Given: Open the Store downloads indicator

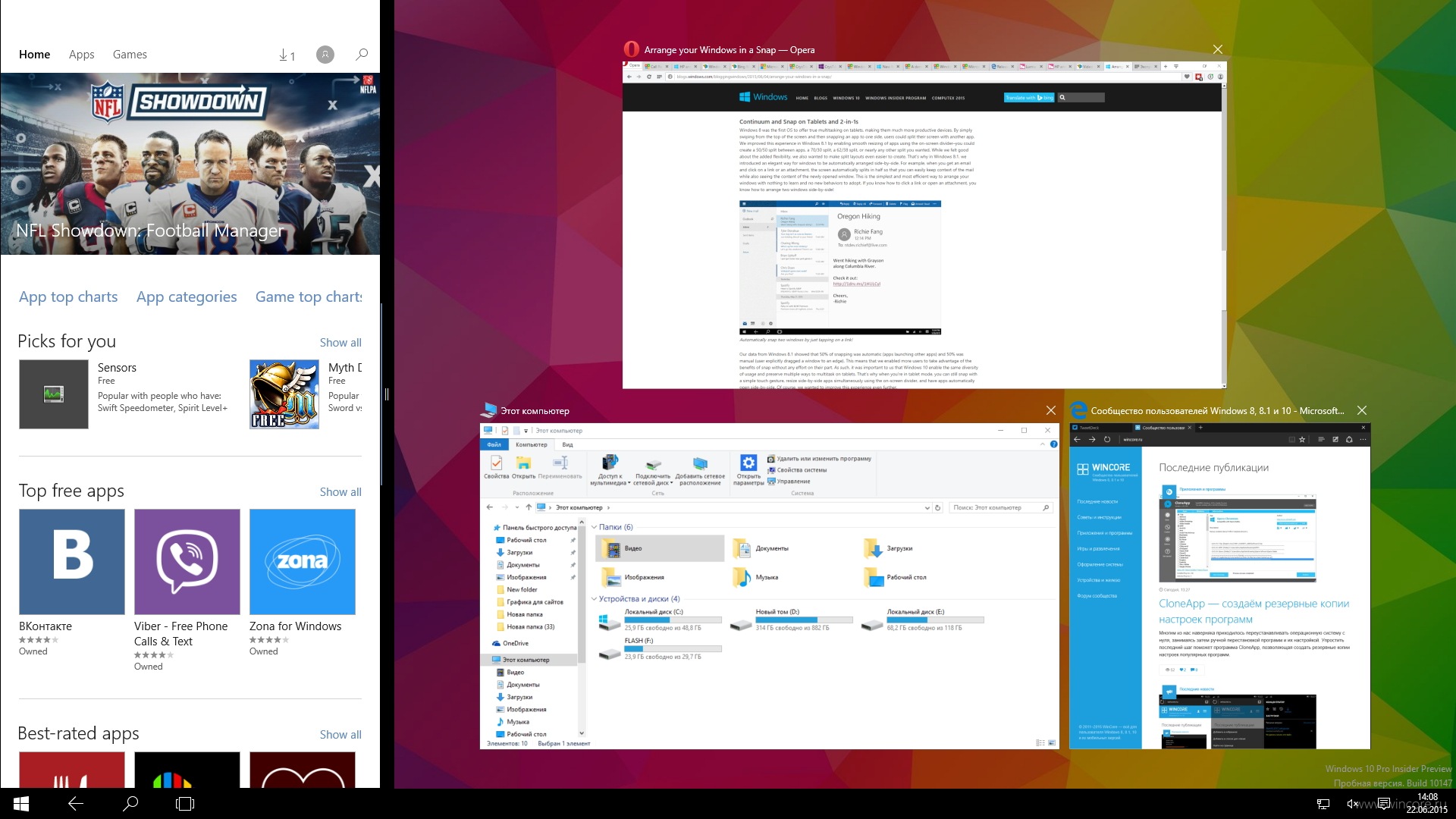Looking at the screenshot, I should pos(287,55).
